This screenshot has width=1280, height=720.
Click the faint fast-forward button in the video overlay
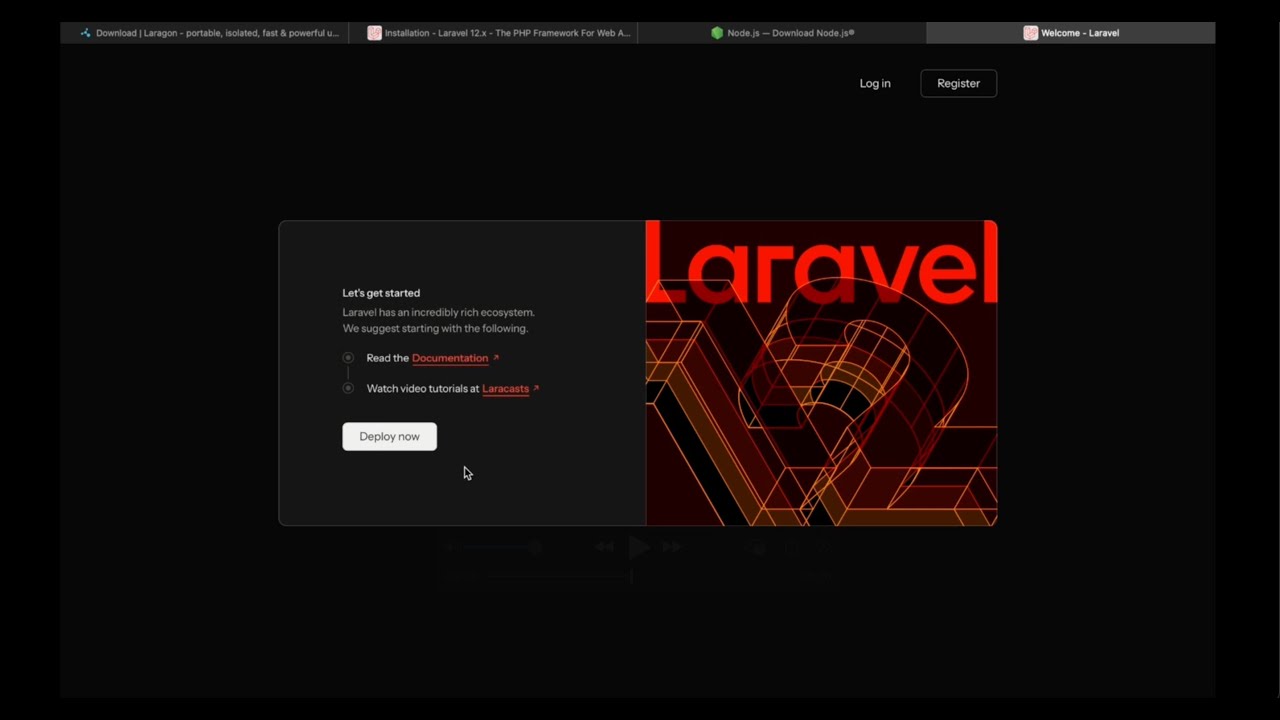(x=672, y=547)
